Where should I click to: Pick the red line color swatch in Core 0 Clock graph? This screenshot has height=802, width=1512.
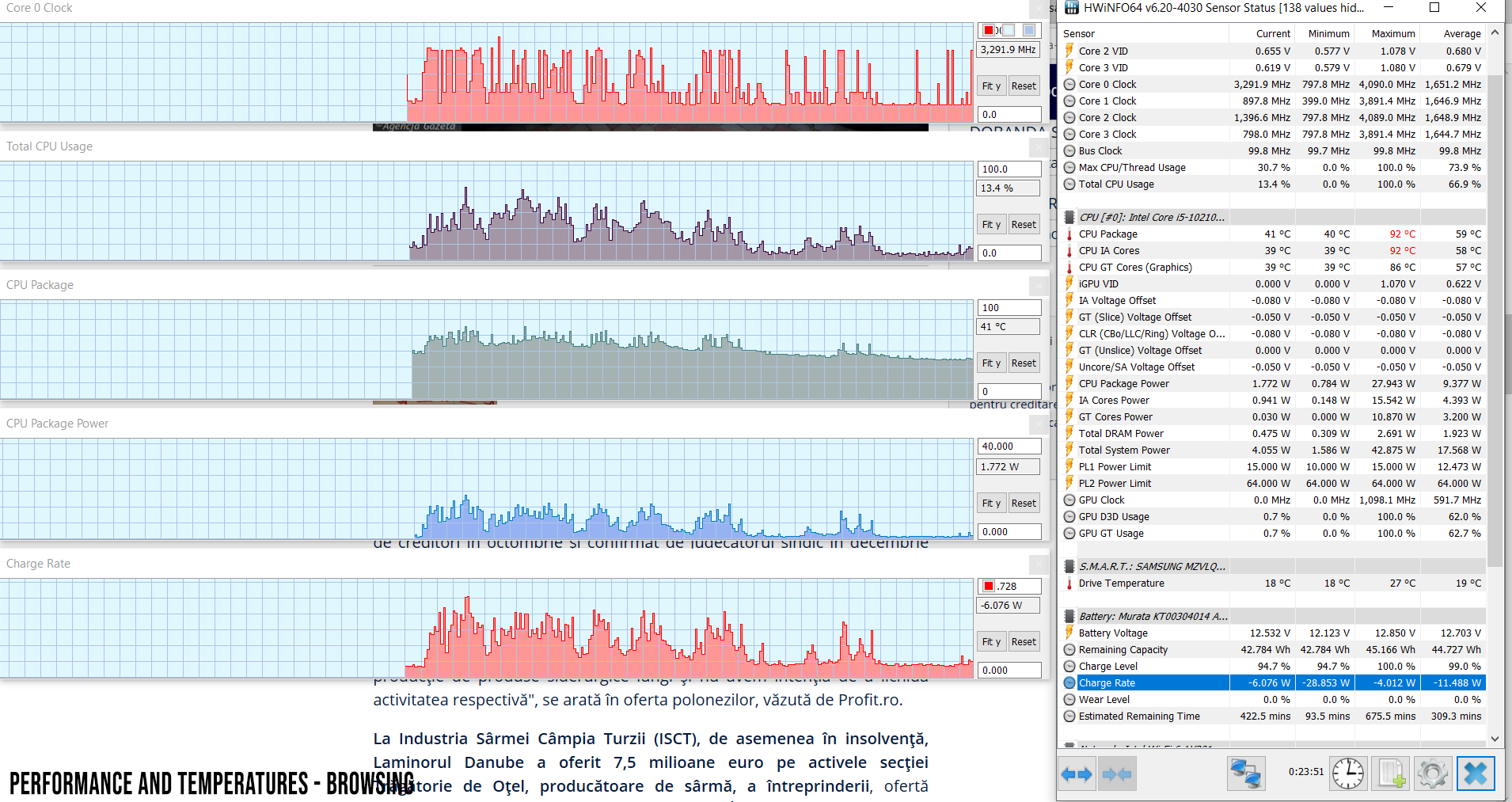(989, 30)
